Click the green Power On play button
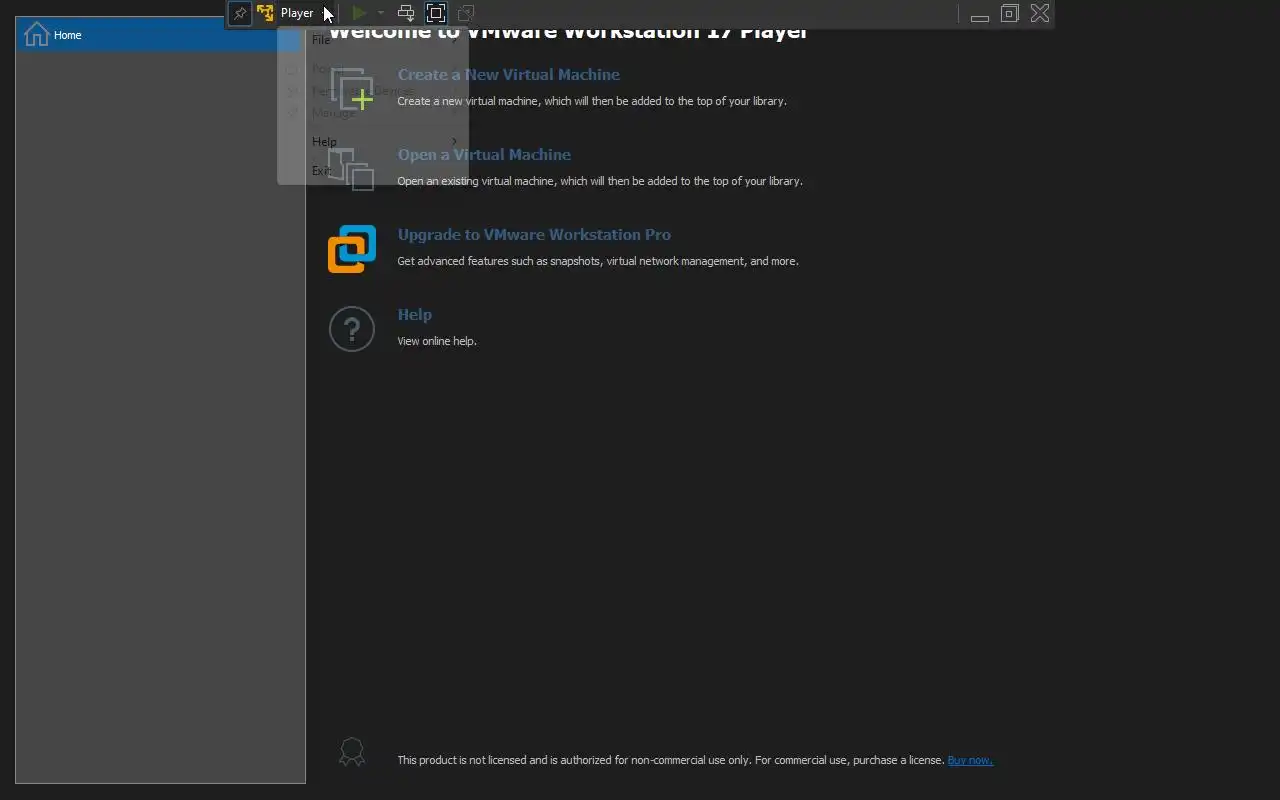The width and height of the screenshot is (1280, 800). pos(359,13)
